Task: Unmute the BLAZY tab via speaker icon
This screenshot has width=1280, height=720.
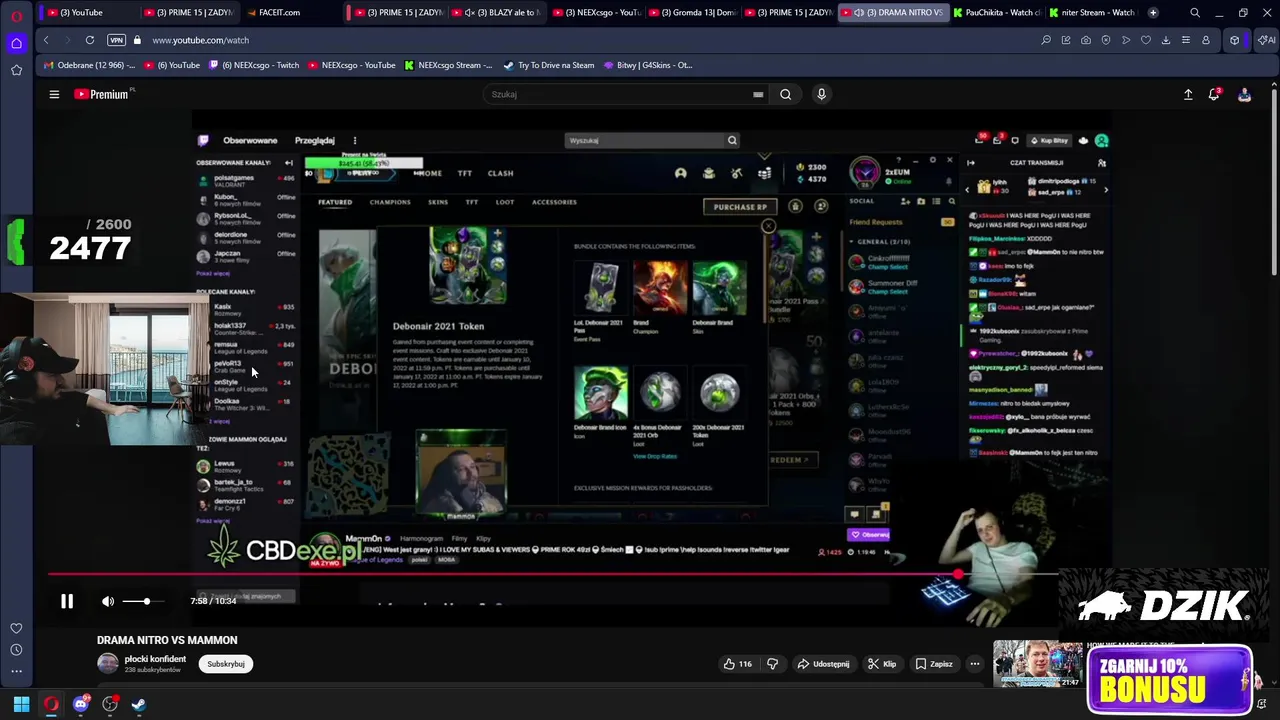Action: point(470,13)
